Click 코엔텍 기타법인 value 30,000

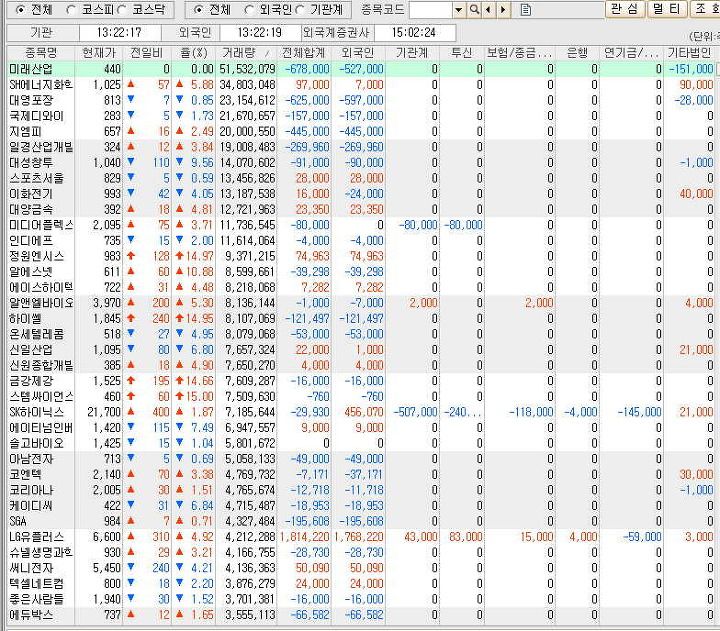[x=697, y=475]
